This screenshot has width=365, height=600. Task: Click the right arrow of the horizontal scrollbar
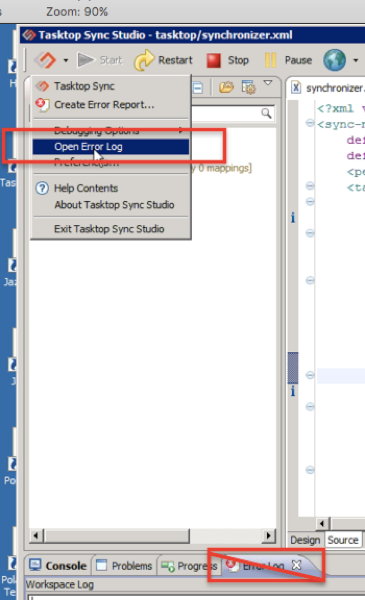tap(269, 535)
